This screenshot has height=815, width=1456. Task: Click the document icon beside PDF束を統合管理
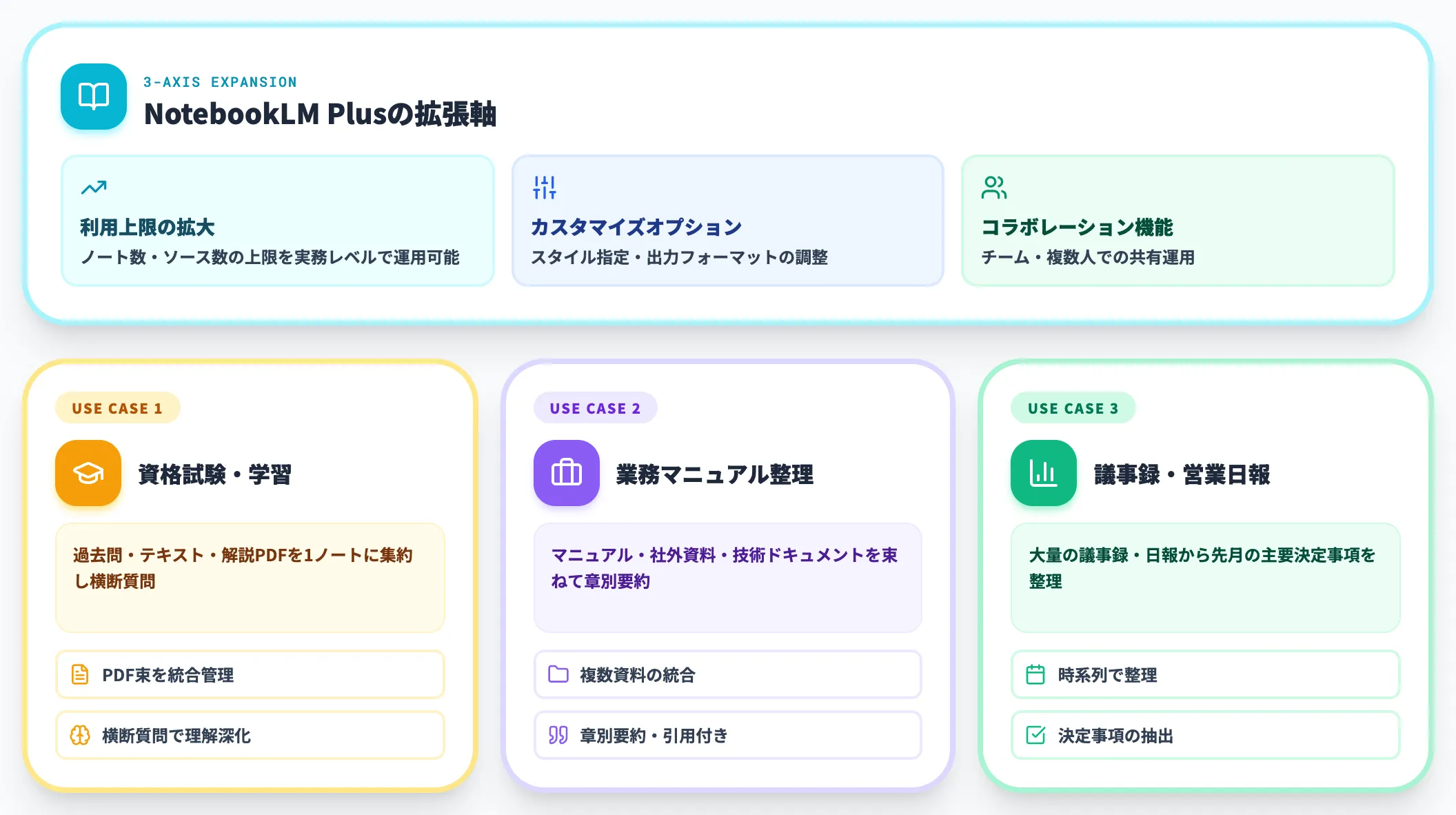[80, 674]
